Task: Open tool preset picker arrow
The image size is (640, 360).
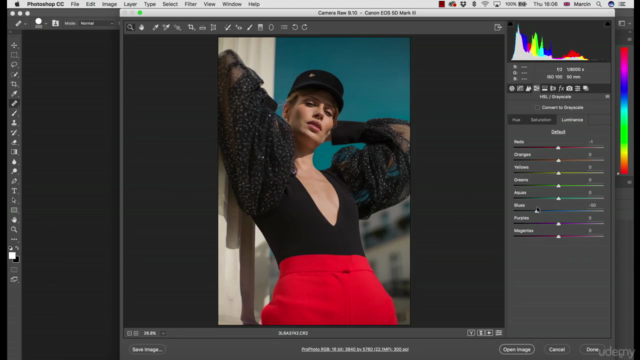Action: [x=25, y=24]
